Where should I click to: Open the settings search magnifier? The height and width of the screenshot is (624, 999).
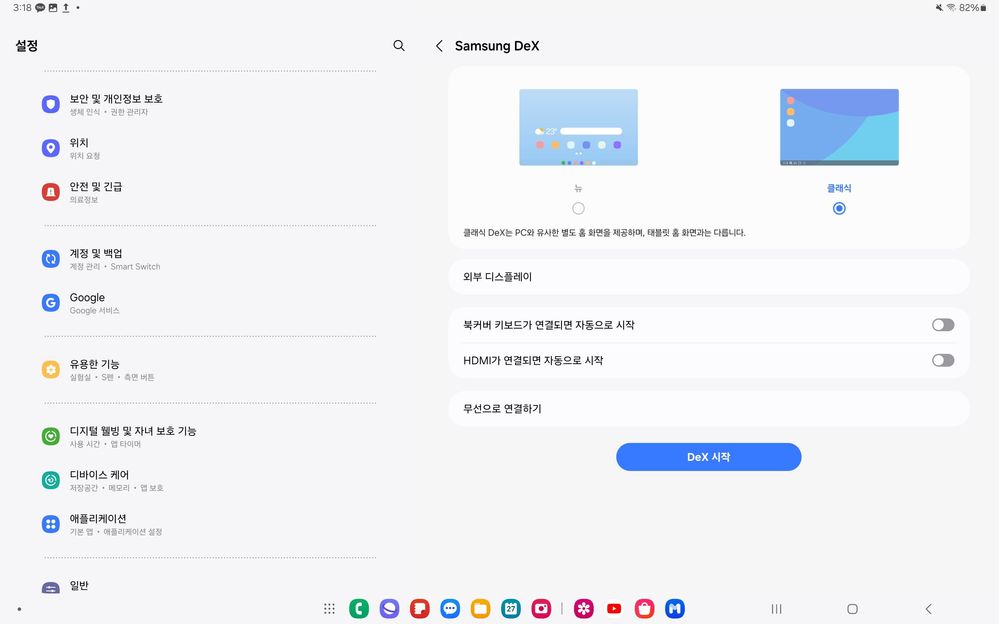pyautogui.click(x=399, y=46)
